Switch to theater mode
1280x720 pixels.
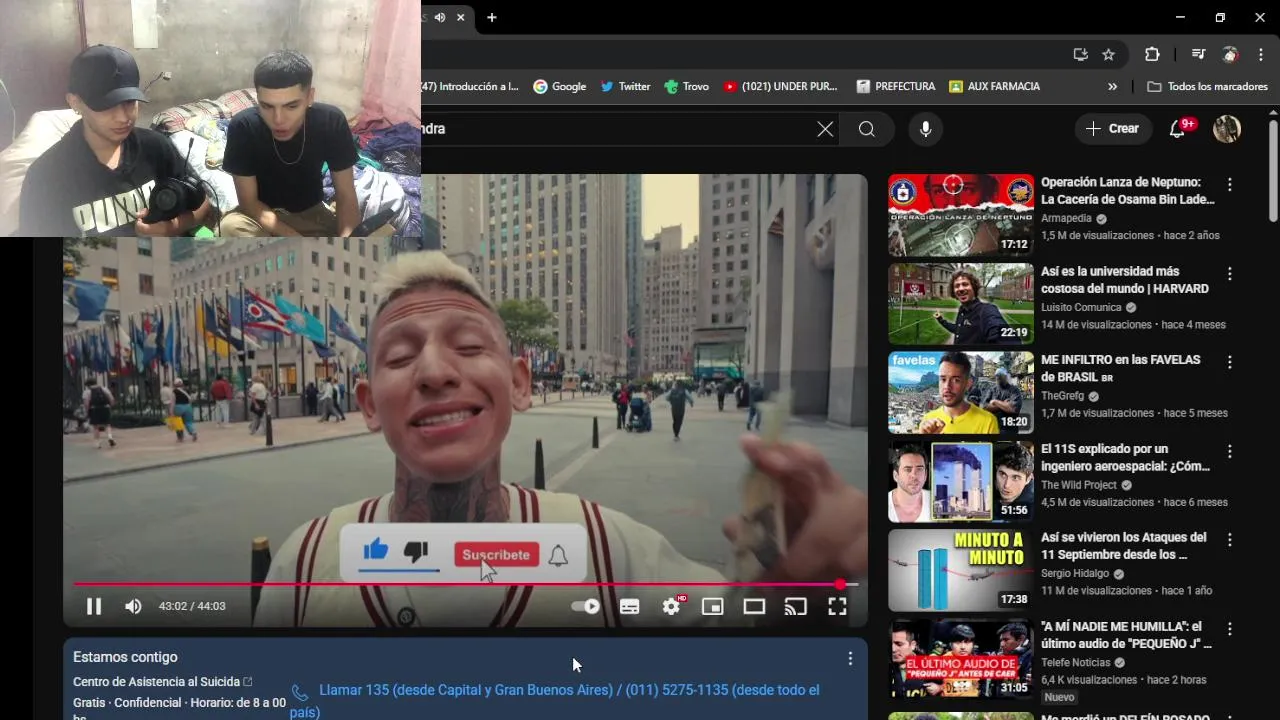click(x=754, y=606)
